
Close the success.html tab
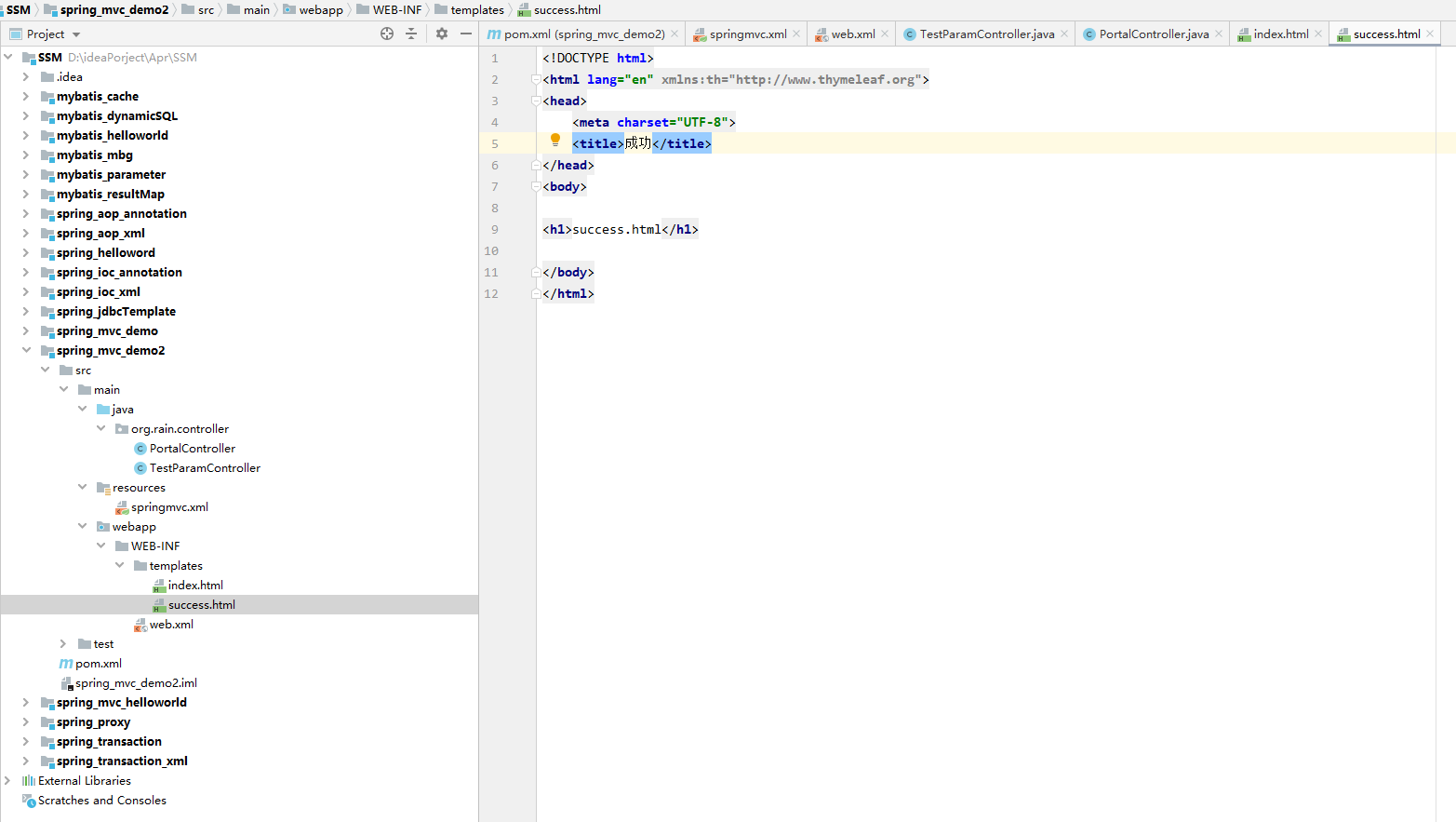(1430, 34)
